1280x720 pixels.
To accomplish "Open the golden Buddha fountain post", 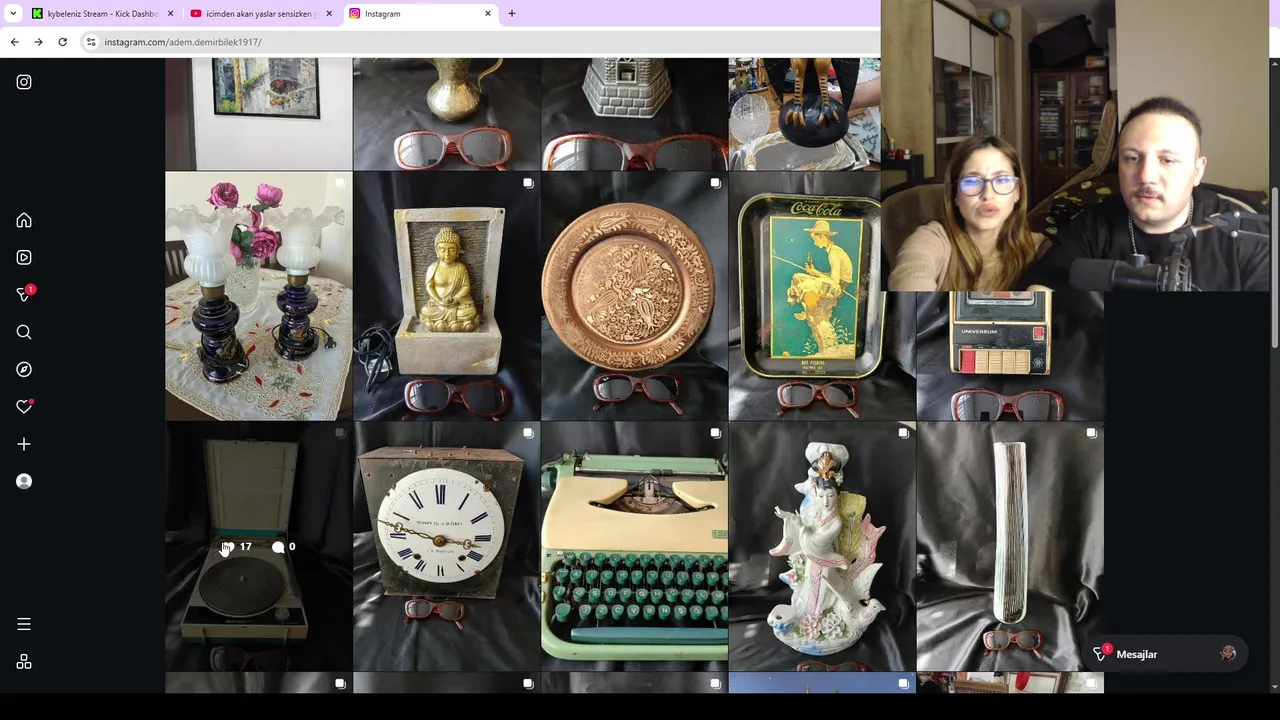I will click(446, 296).
